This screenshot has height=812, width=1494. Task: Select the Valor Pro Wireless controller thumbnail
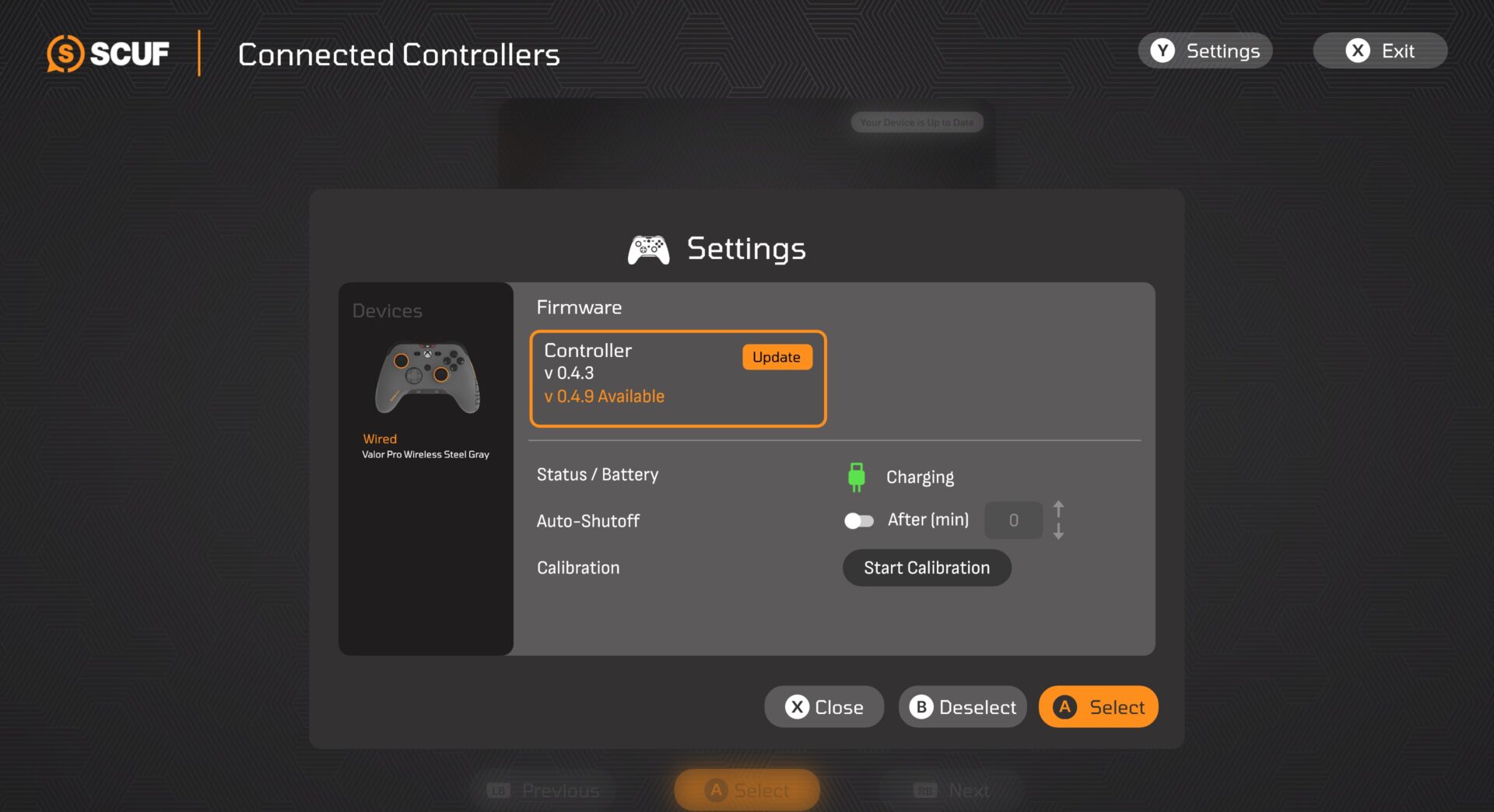coord(426,379)
